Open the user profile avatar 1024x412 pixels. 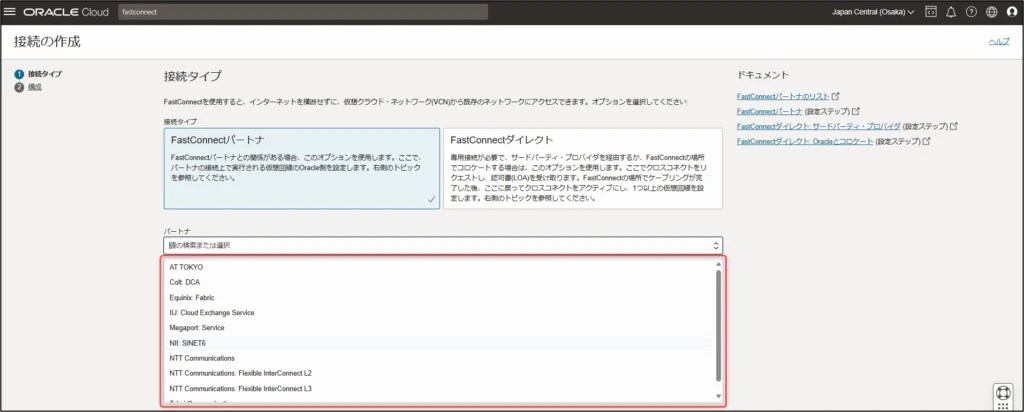(x=1012, y=12)
